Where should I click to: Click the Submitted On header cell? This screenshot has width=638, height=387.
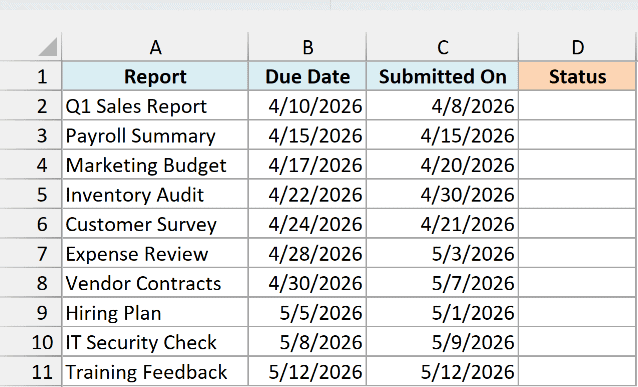click(x=443, y=76)
